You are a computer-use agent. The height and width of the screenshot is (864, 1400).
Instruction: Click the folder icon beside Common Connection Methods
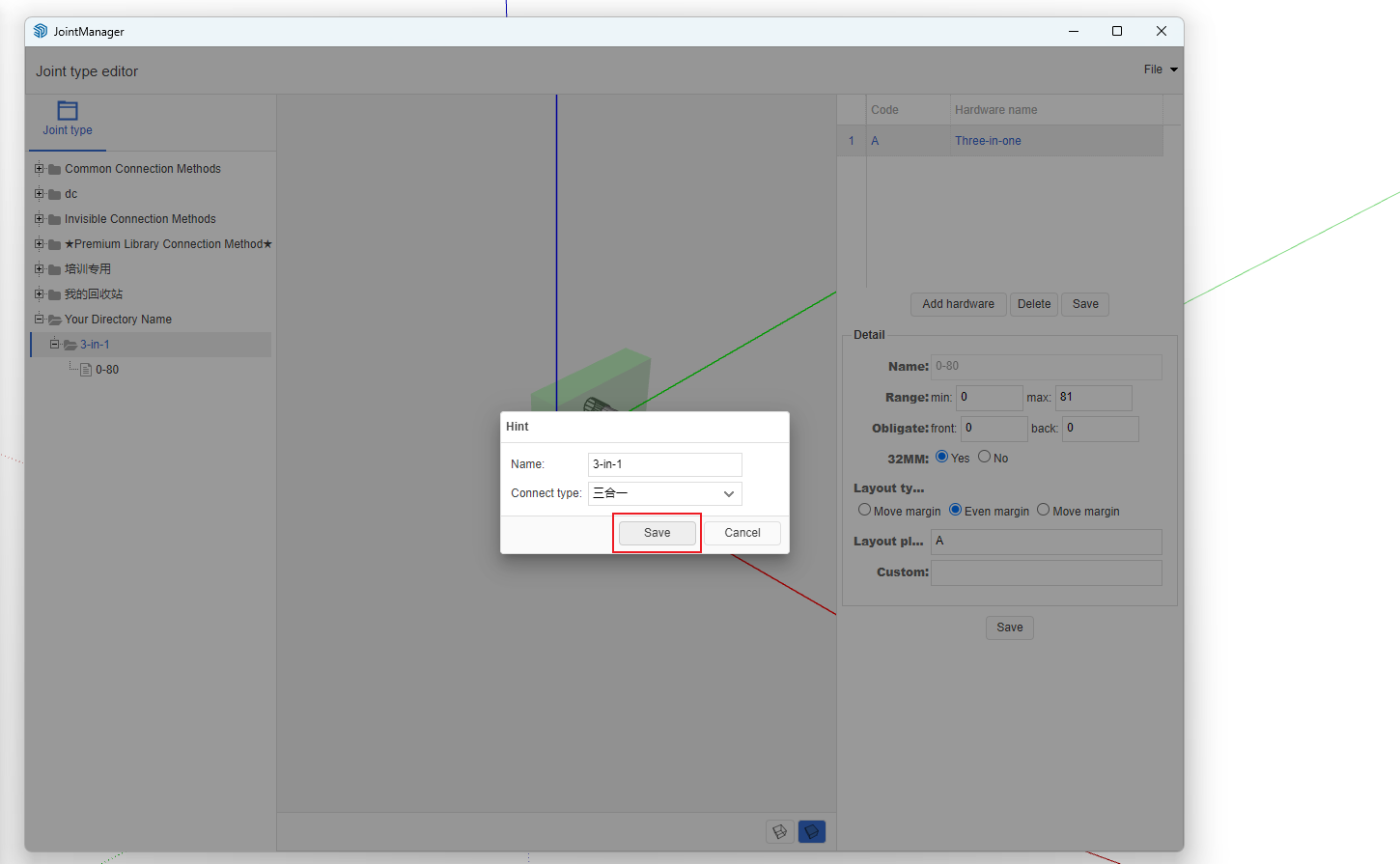click(x=55, y=169)
